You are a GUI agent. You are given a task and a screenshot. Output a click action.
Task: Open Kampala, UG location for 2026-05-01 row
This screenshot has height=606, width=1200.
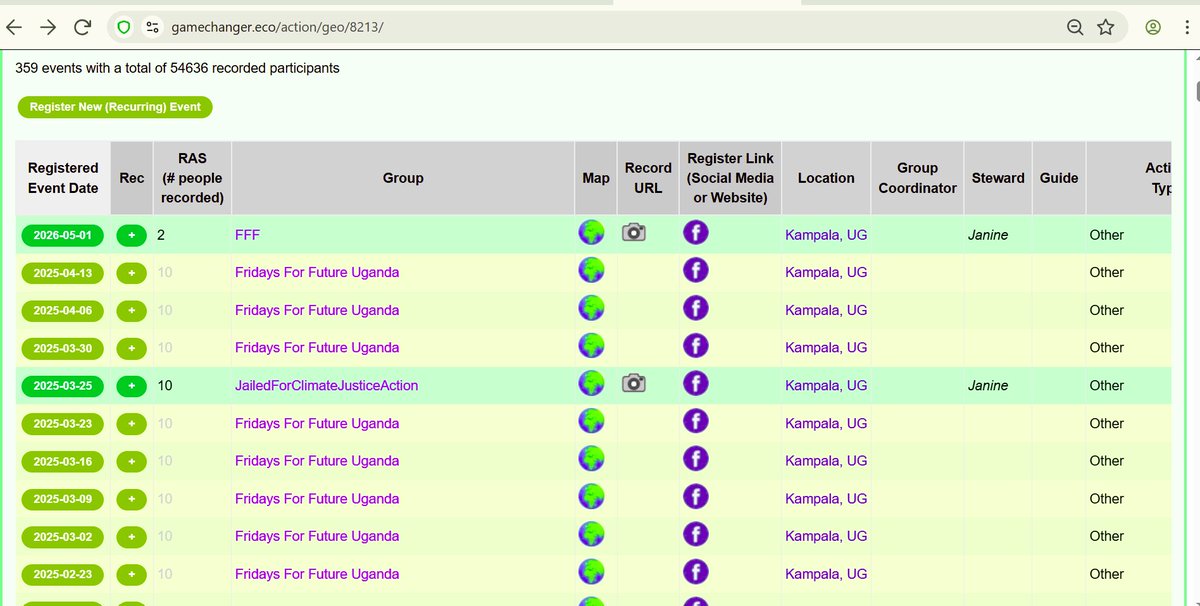(x=826, y=235)
